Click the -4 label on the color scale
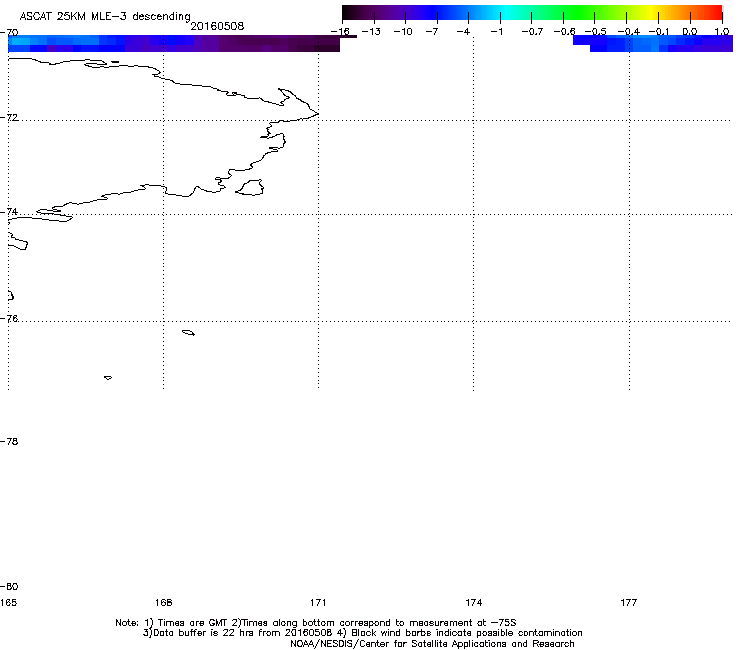This screenshot has width=740, height=650. tap(463, 32)
